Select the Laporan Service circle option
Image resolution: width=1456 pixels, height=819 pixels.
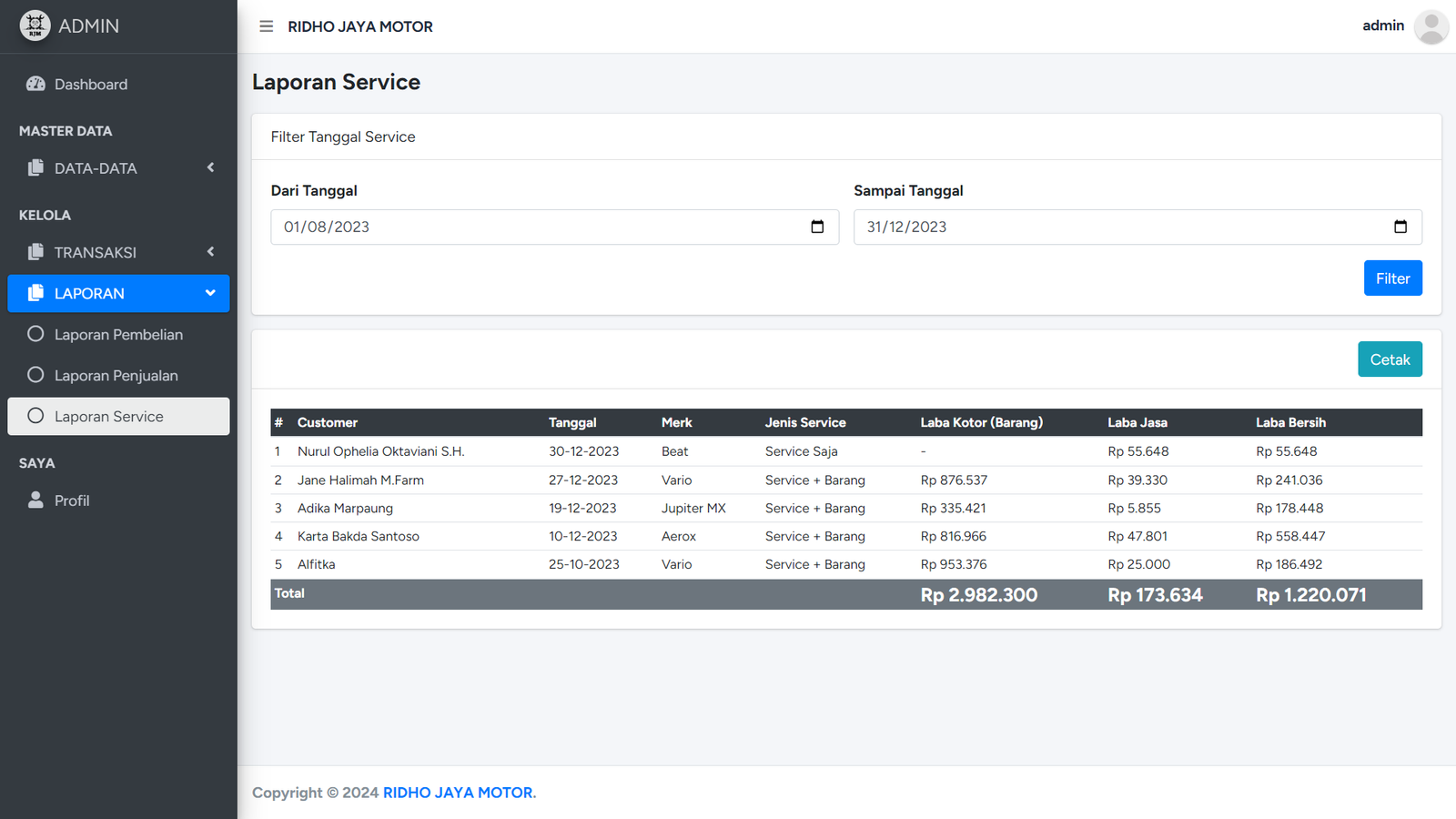tap(35, 416)
